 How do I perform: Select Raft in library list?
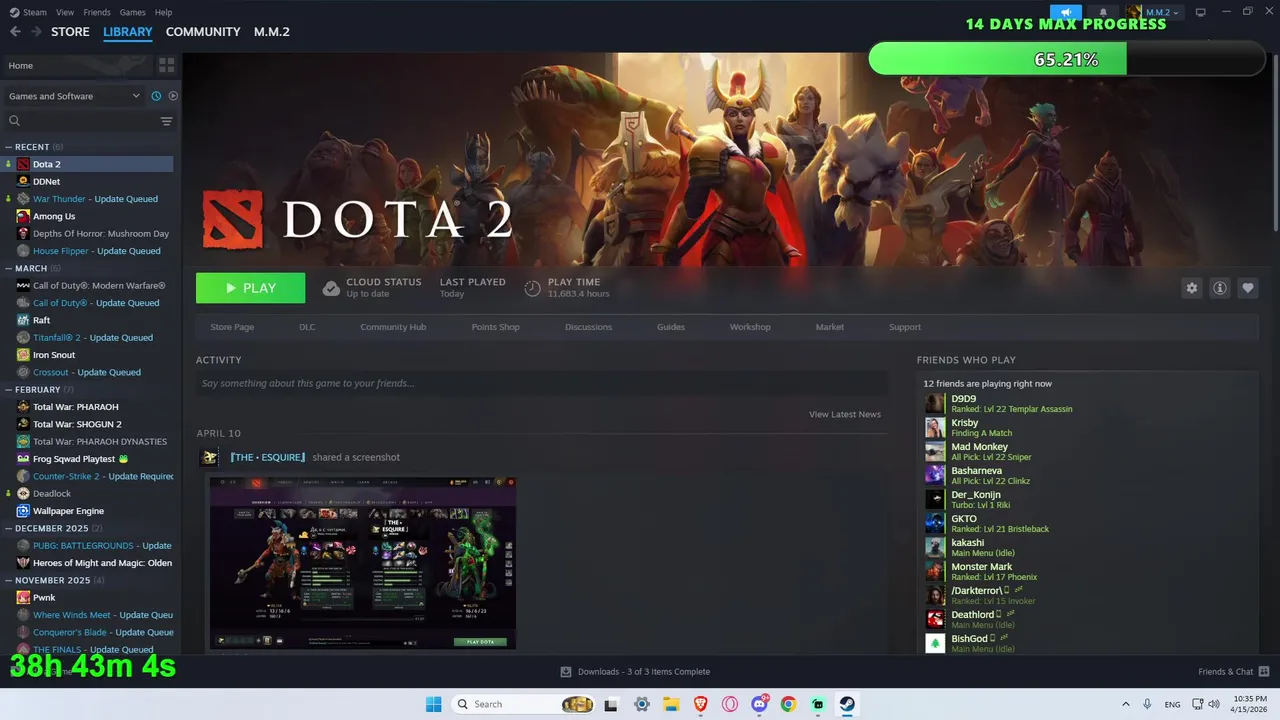tap(41, 320)
